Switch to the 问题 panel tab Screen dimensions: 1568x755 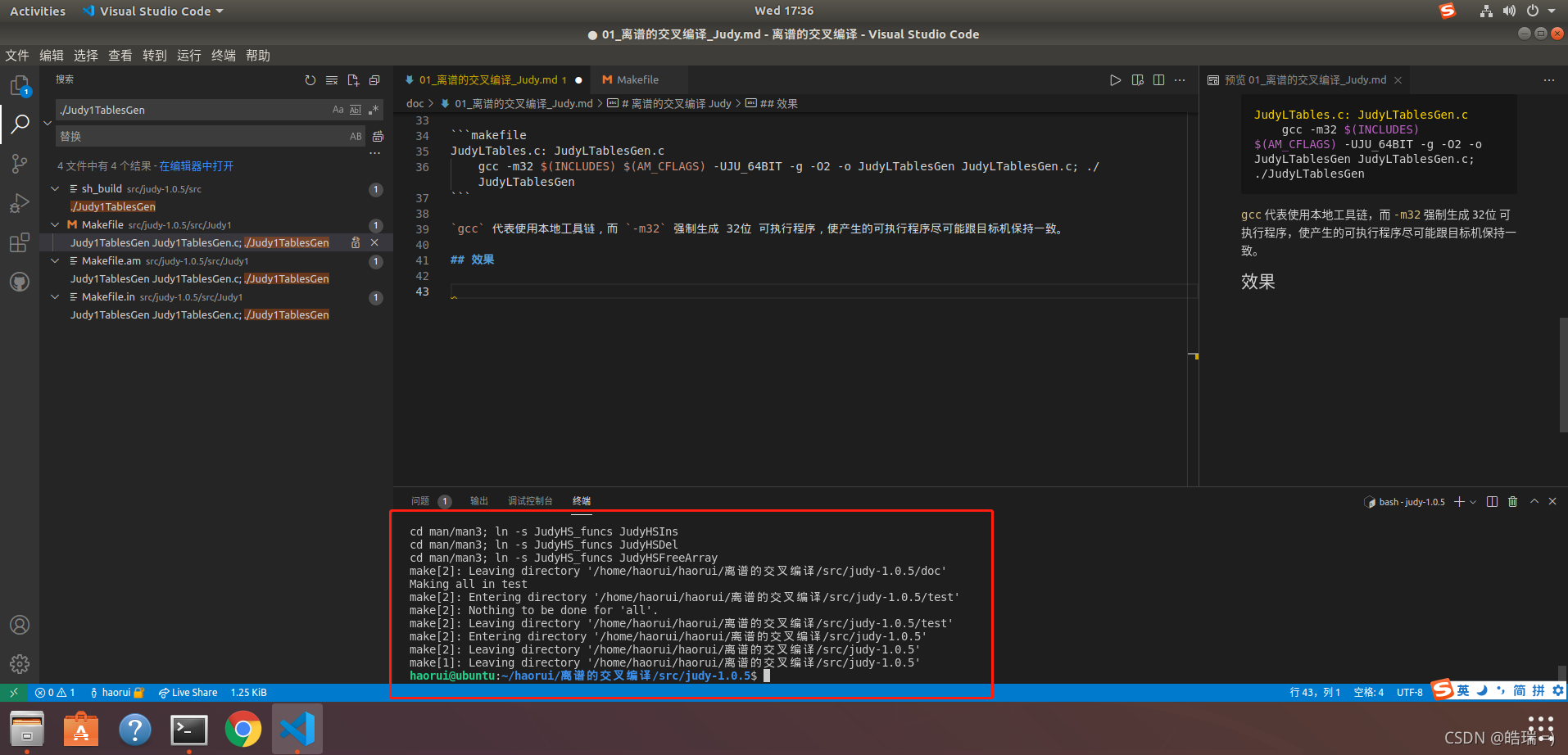point(420,501)
